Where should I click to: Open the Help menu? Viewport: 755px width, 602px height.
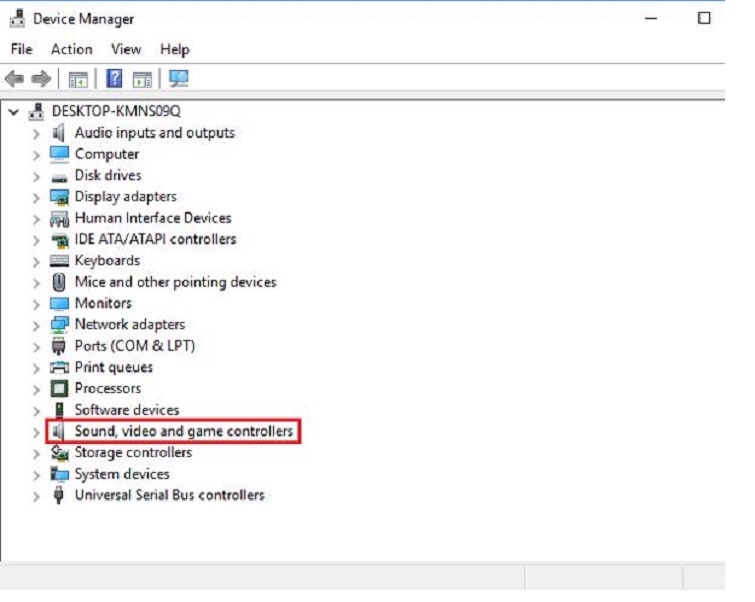pos(175,49)
